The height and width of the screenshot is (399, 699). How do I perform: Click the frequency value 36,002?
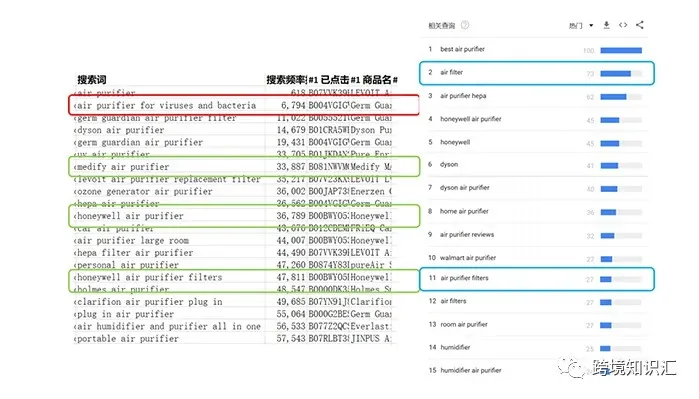point(291,192)
